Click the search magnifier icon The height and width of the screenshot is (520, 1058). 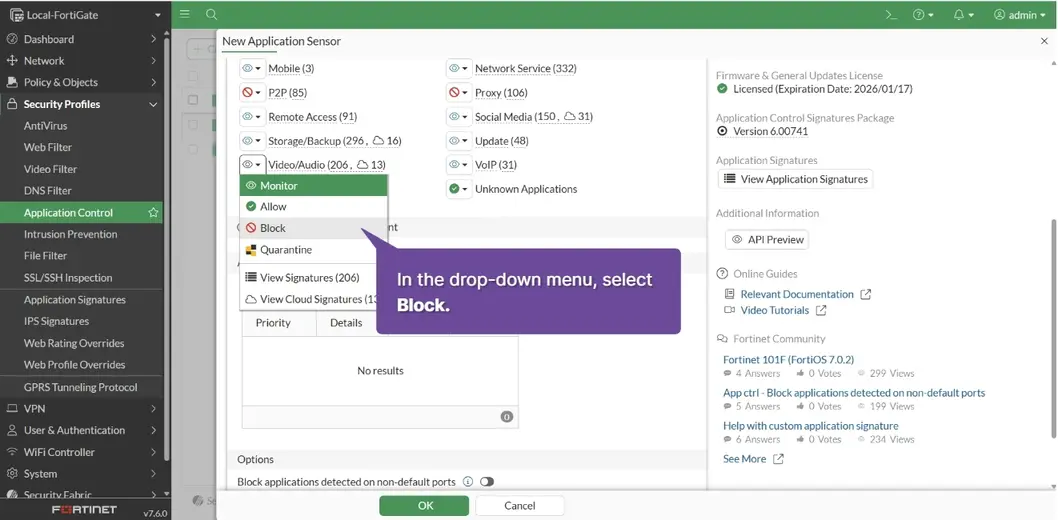[x=211, y=14]
